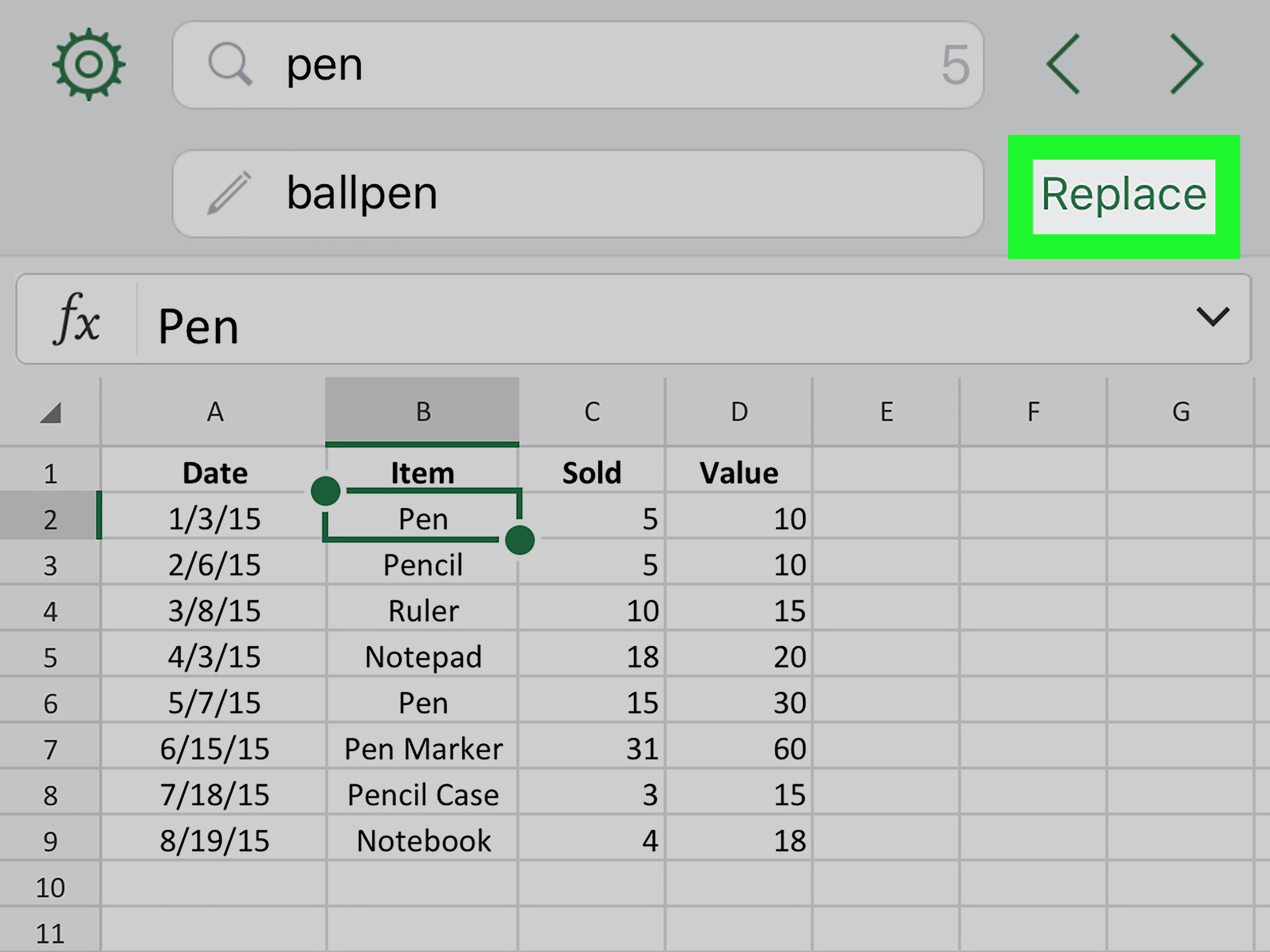Click the search magnifier icon
1270x952 pixels.
(230, 64)
